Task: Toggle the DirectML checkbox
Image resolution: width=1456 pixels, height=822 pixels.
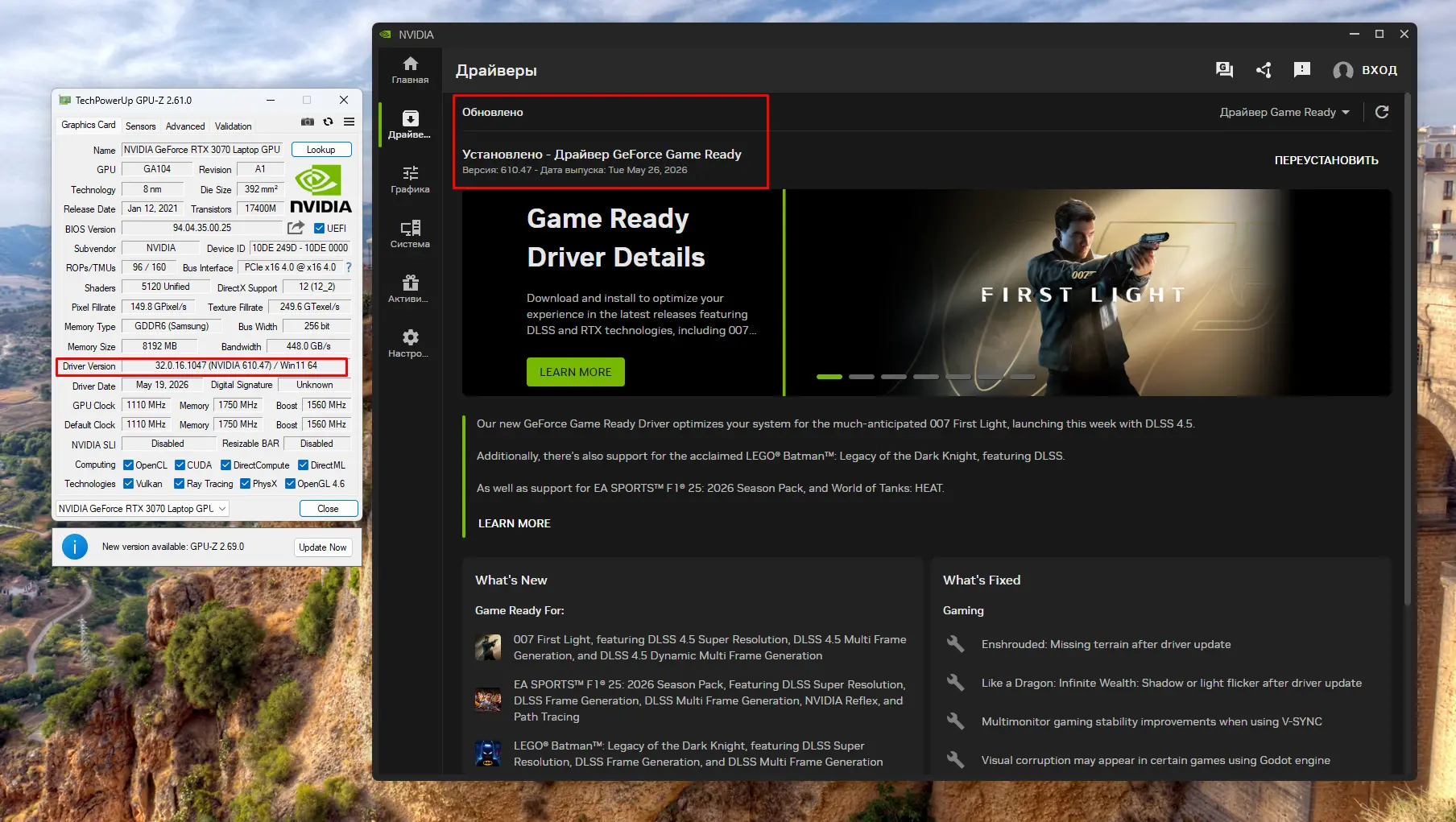Action: click(304, 465)
